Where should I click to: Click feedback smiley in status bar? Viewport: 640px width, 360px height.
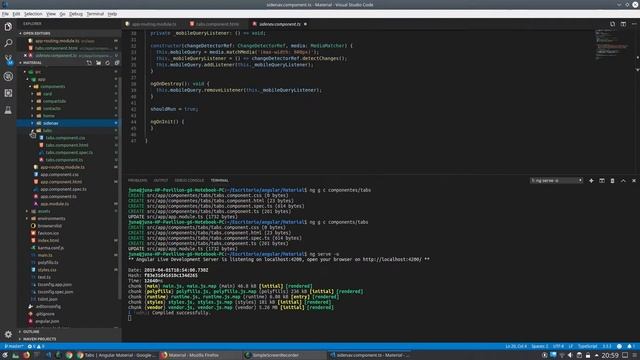coord(619,346)
